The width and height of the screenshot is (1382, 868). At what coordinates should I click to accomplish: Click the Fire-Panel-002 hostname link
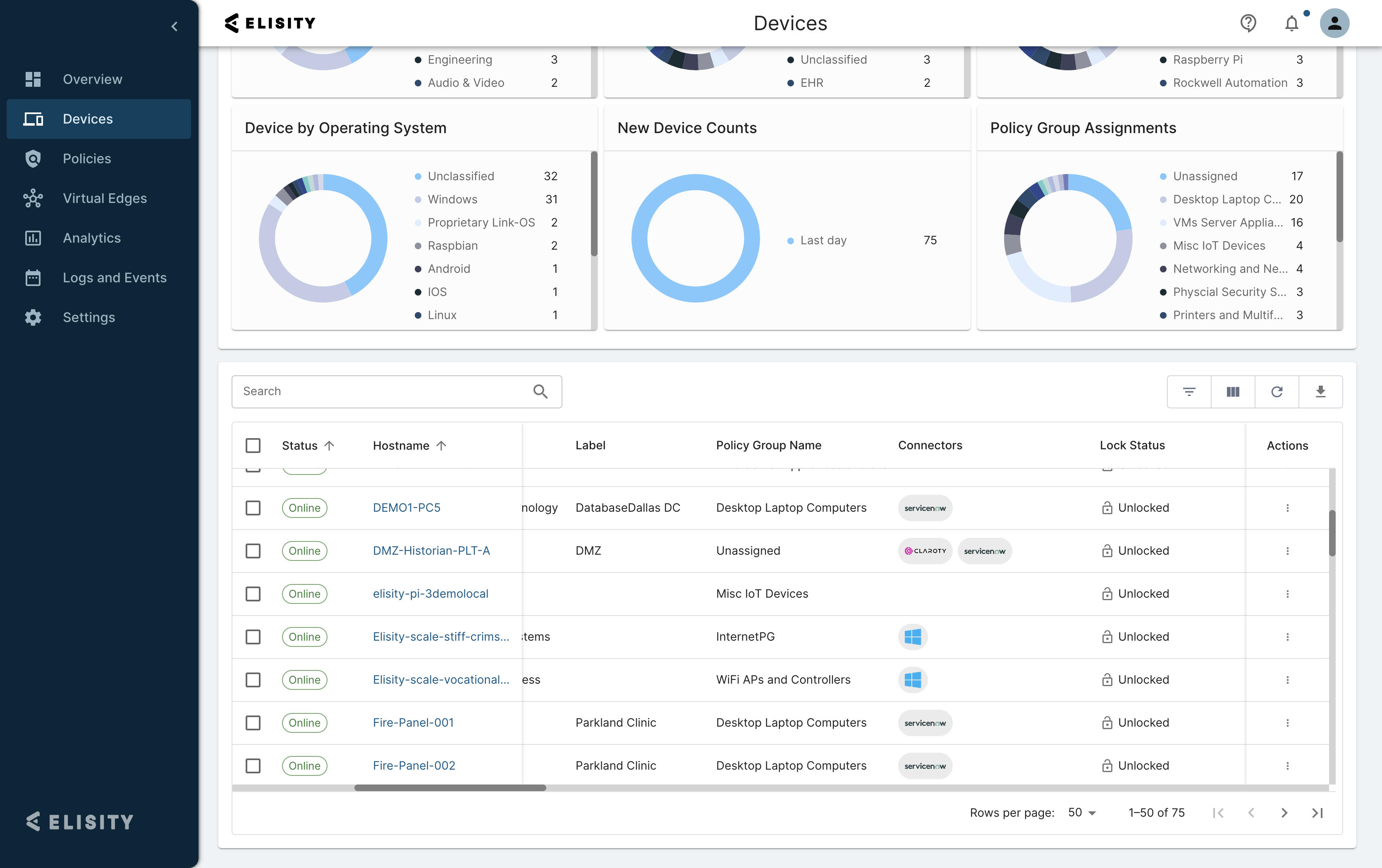tap(414, 766)
